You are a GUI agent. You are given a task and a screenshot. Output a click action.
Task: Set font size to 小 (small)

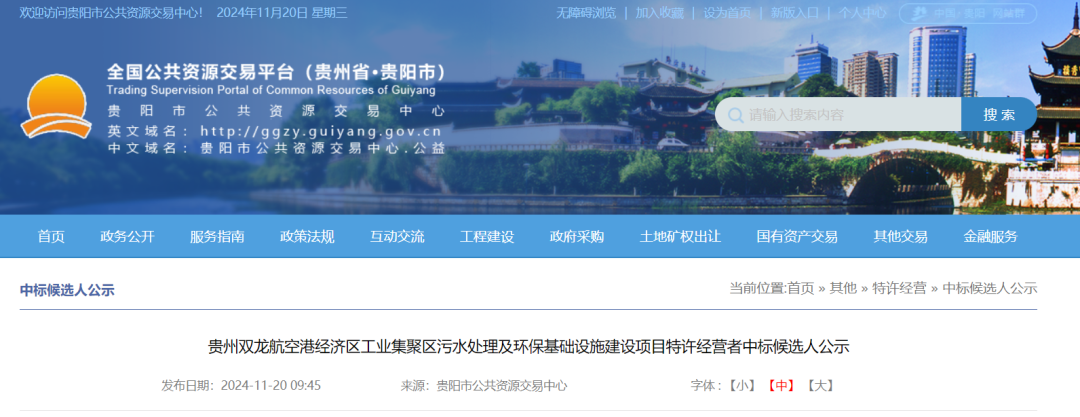click(x=743, y=385)
